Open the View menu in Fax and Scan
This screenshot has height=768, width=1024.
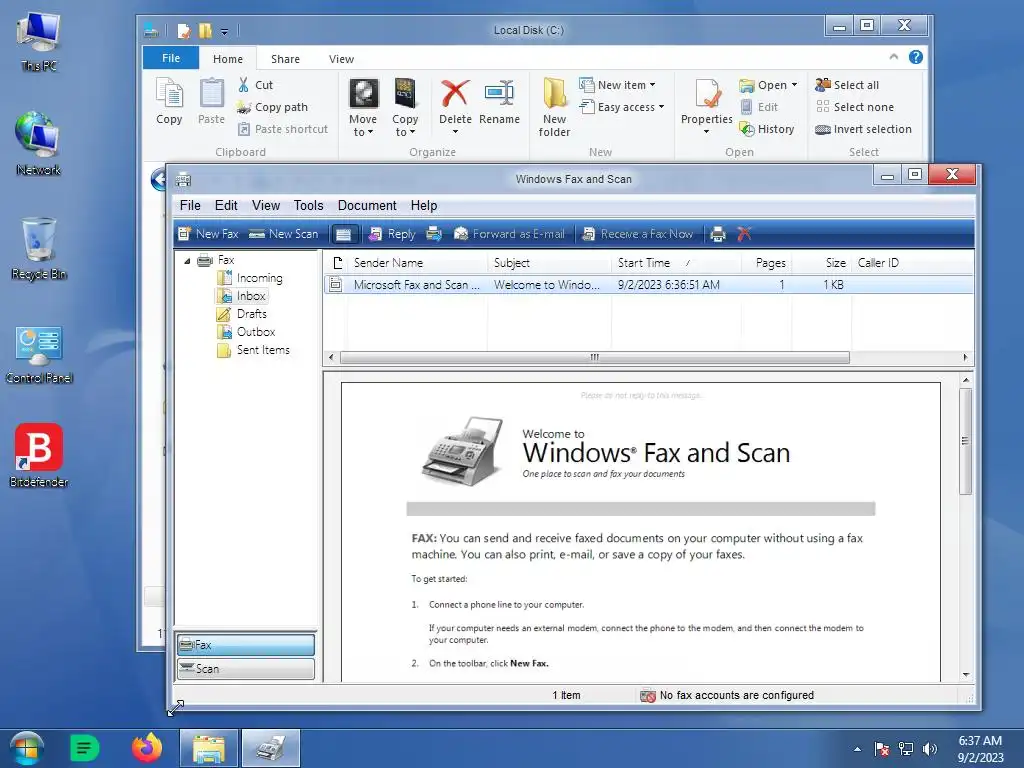tap(266, 205)
